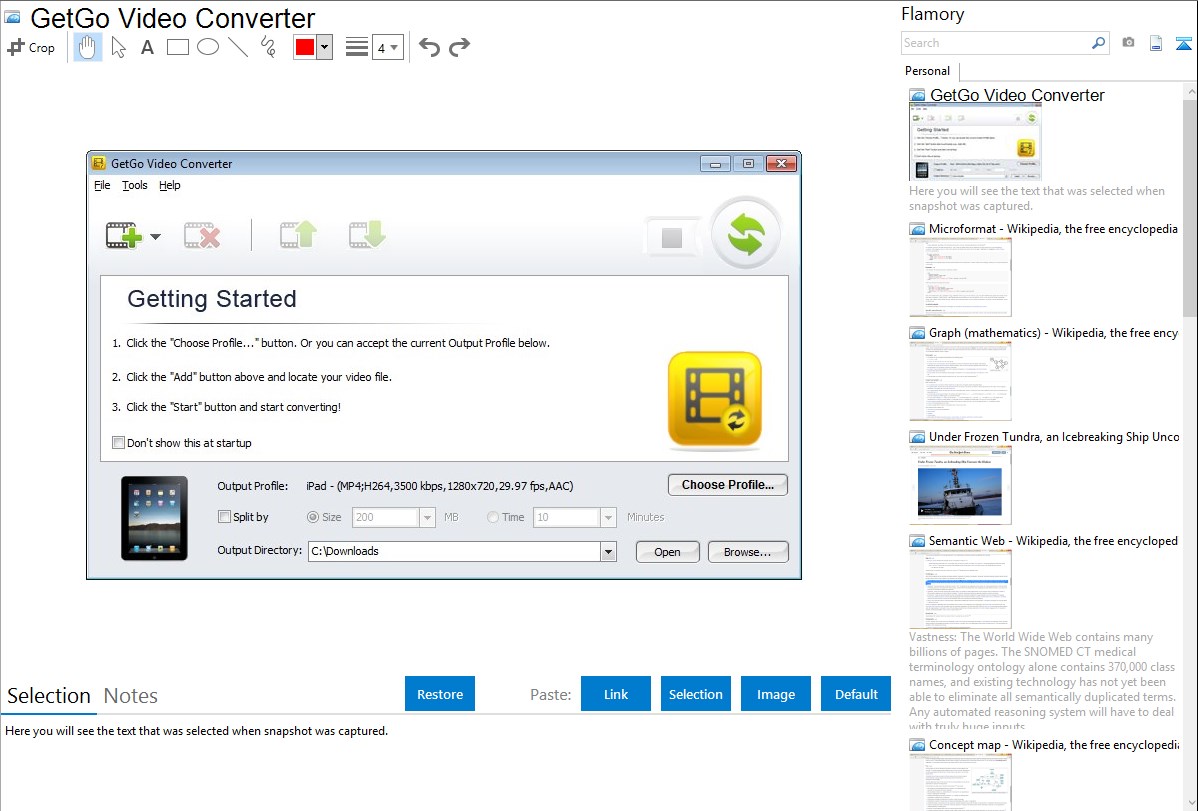This screenshot has width=1198, height=811.
Task: Undo the last annotation
Action: (429, 47)
